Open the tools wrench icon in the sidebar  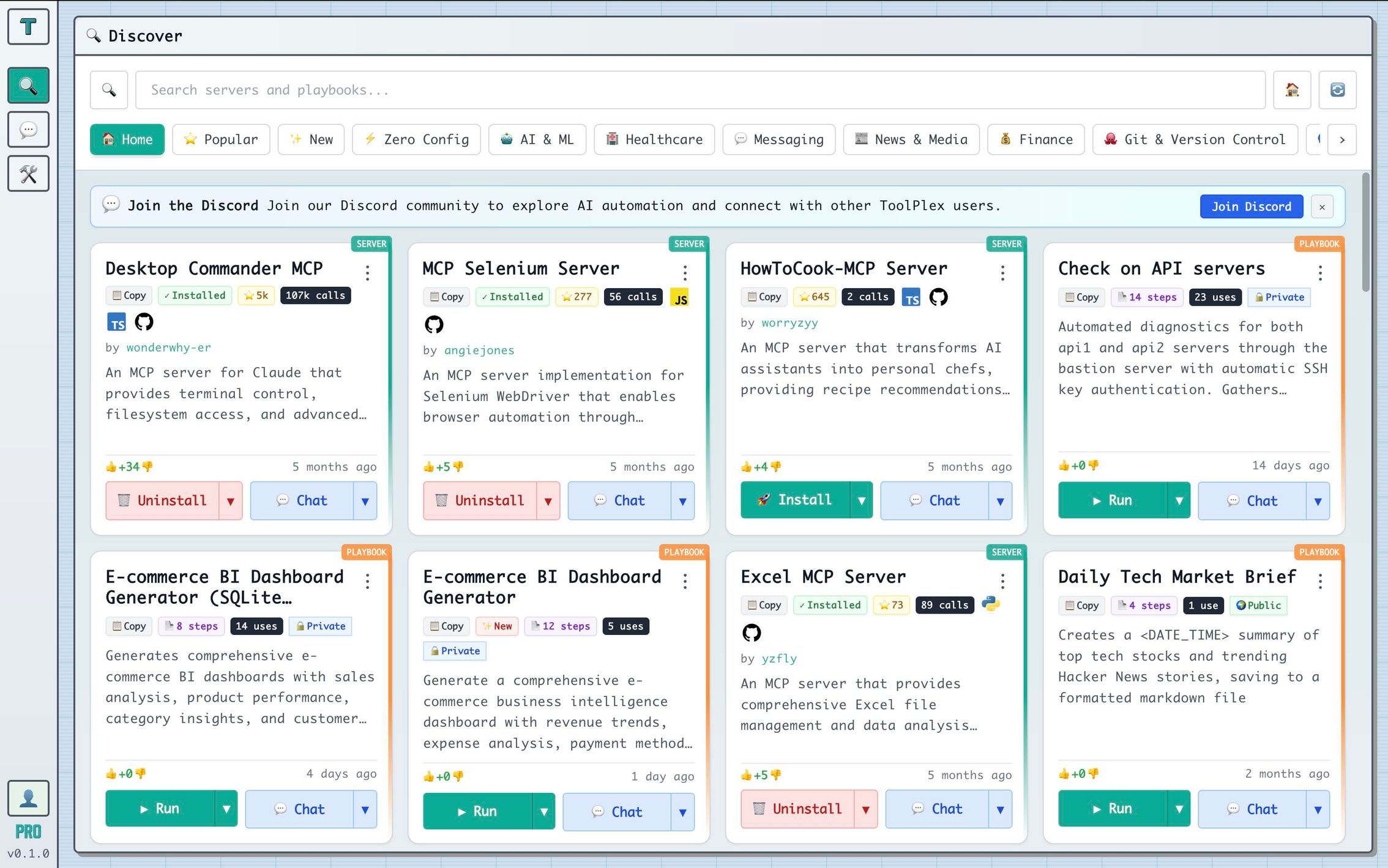[28, 174]
